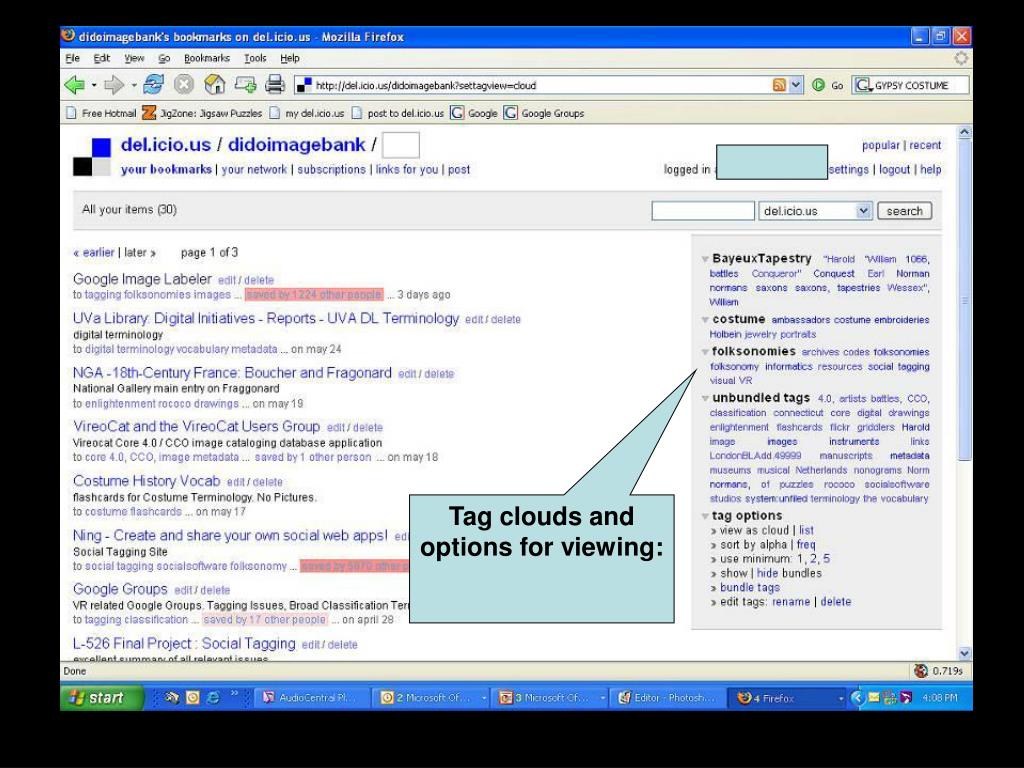The image size is (1024, 768).
Task: Click the popular link
Action: 880,145
